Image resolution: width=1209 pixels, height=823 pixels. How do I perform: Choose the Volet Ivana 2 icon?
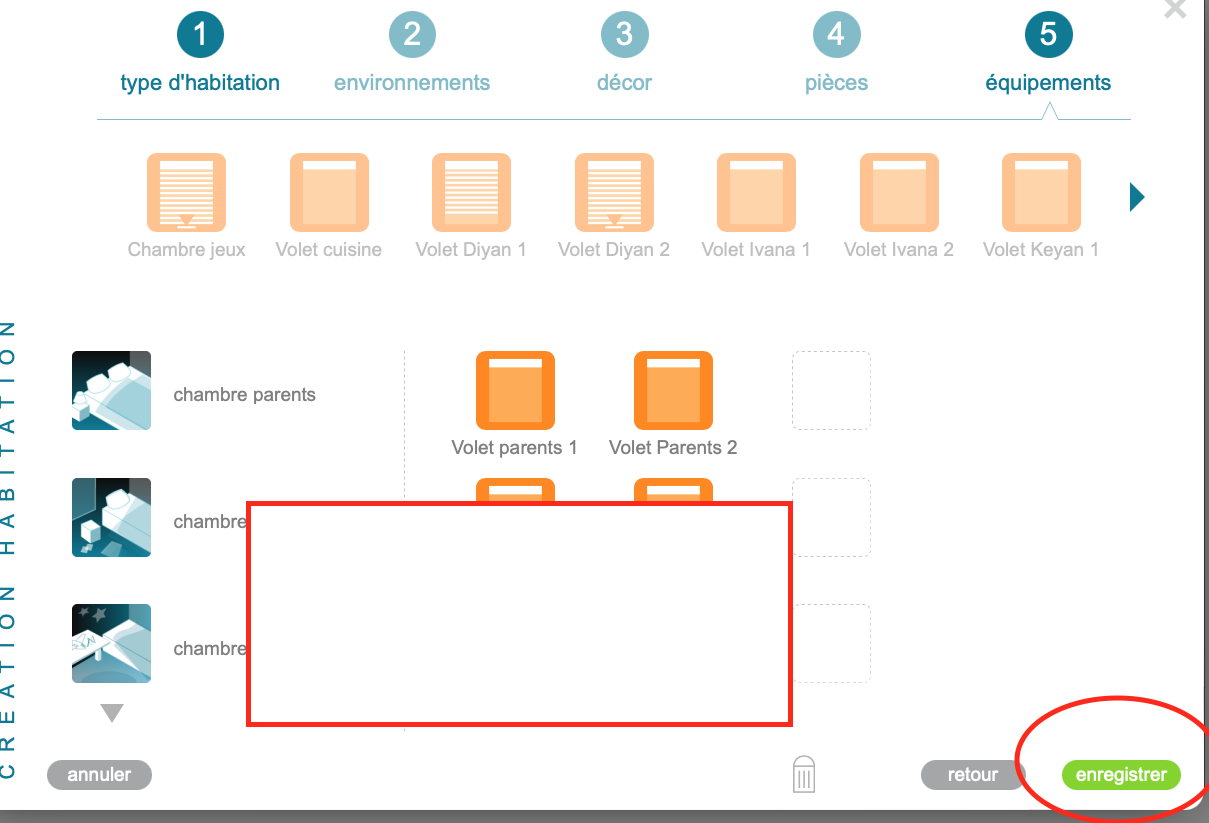(899, 193)
